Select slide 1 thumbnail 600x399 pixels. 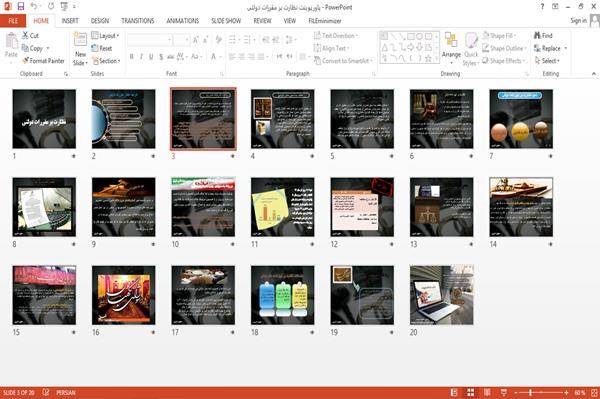coord(44,119)
